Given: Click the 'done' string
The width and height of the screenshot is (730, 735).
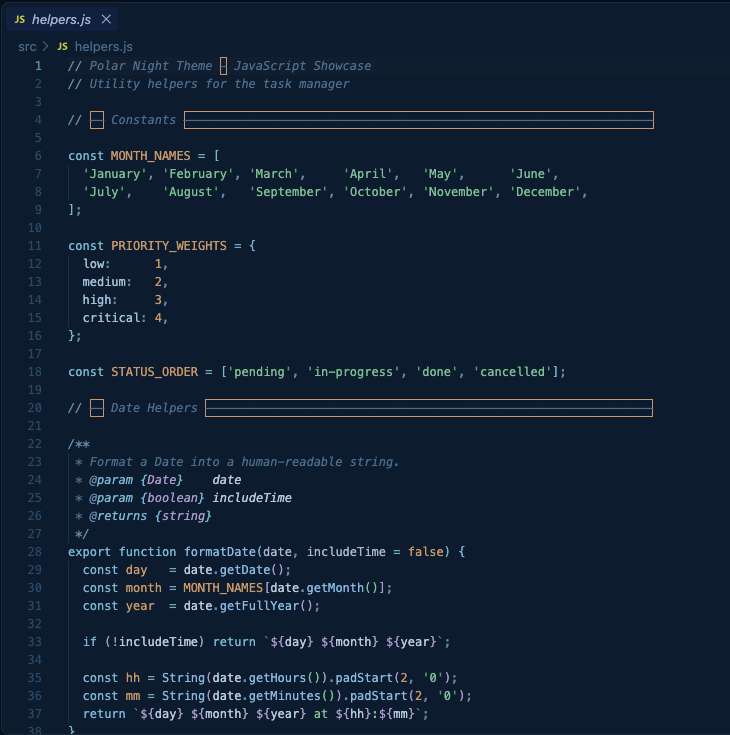Looking at the screenshot, I should coord(436,372).
